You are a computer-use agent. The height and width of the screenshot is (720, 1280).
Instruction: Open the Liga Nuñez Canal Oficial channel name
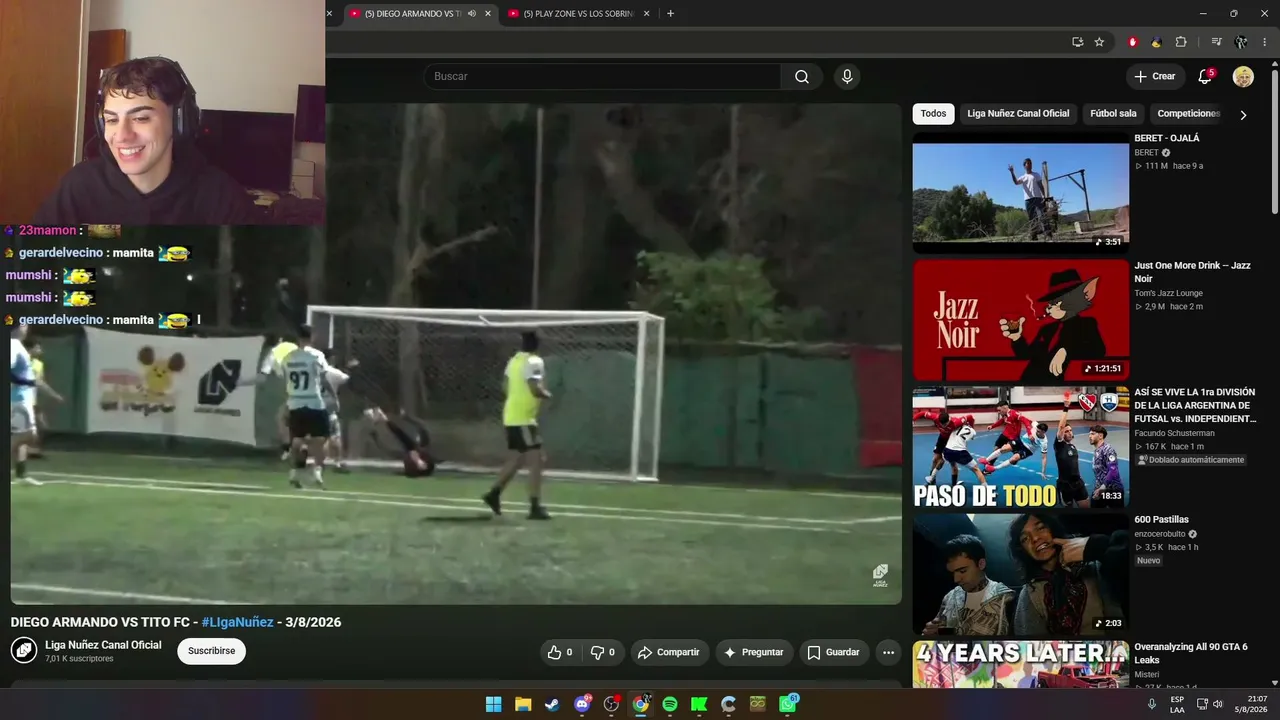(103, 645)
